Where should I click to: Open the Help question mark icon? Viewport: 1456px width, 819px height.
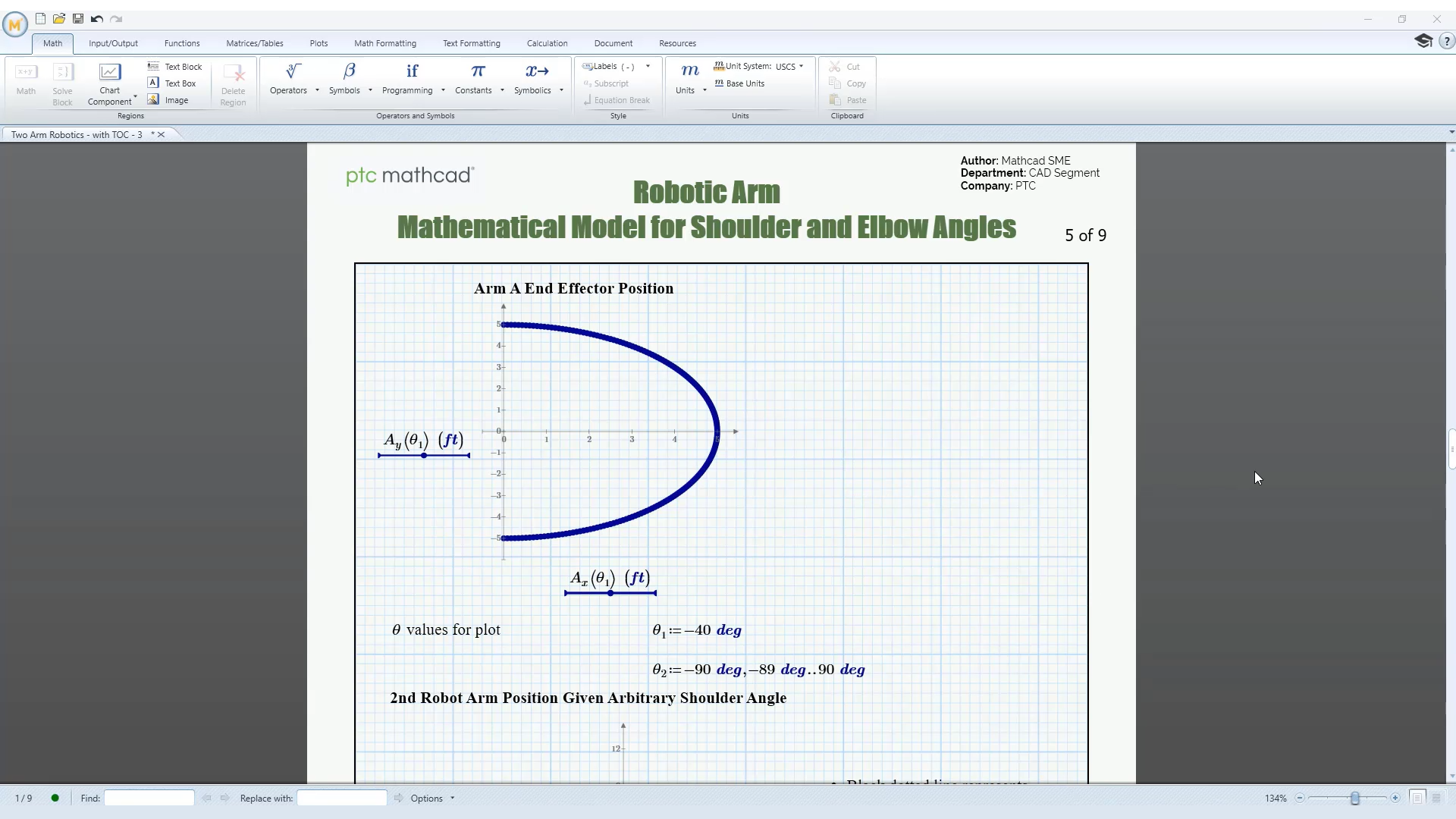pyautogui.click(x=1446, y=42)
